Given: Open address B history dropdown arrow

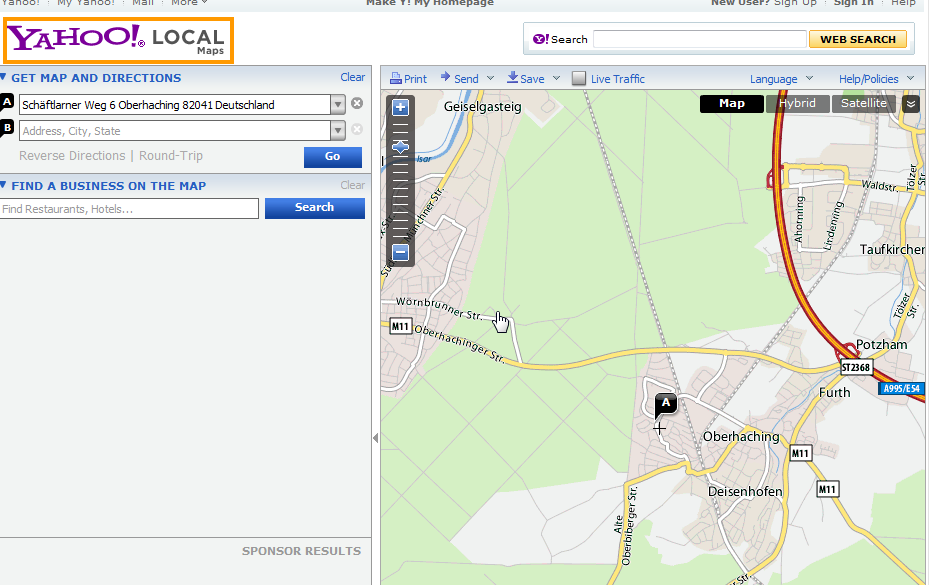Looking at the screenshot, I should point(337,131).
